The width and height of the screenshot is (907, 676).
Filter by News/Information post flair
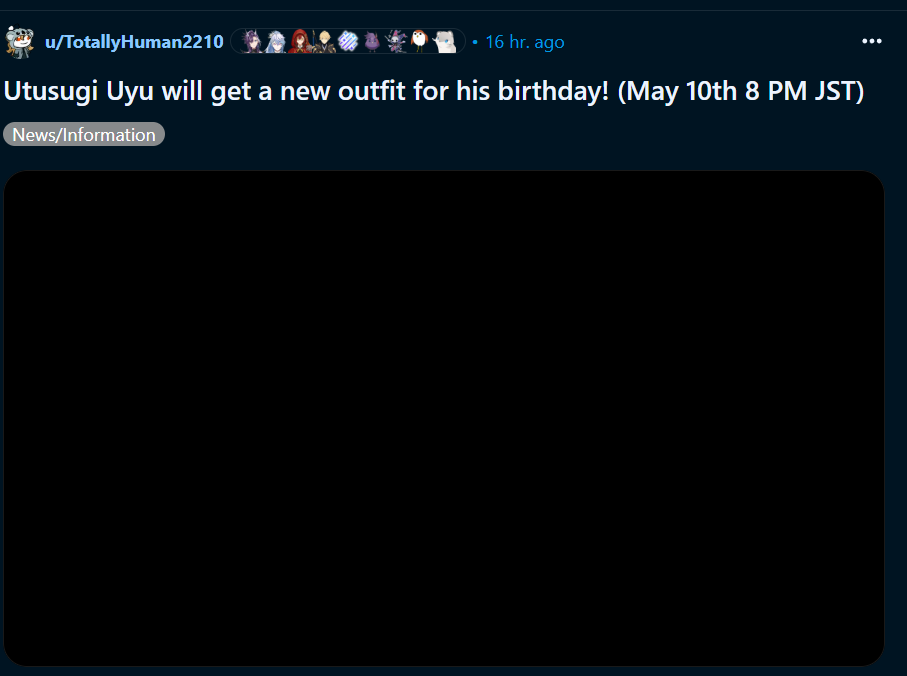click(84, 134)
